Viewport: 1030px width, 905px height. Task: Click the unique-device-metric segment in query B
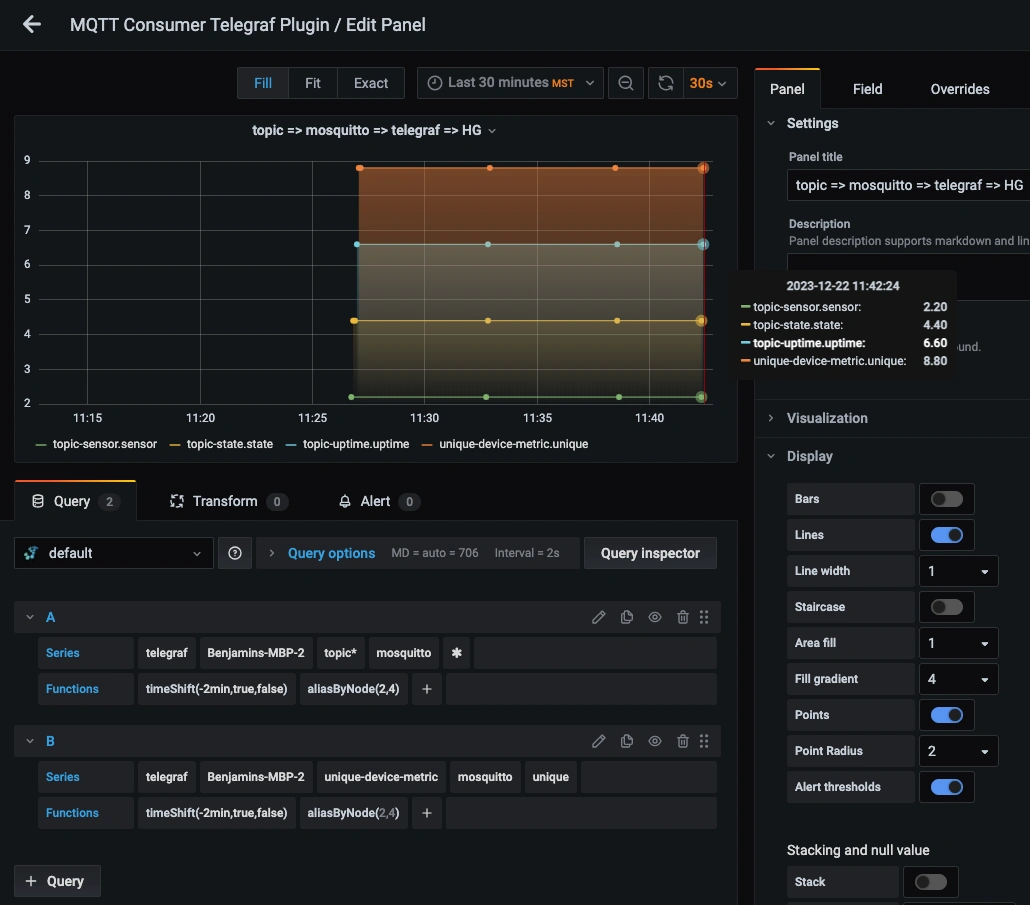(x=381, y=777)
